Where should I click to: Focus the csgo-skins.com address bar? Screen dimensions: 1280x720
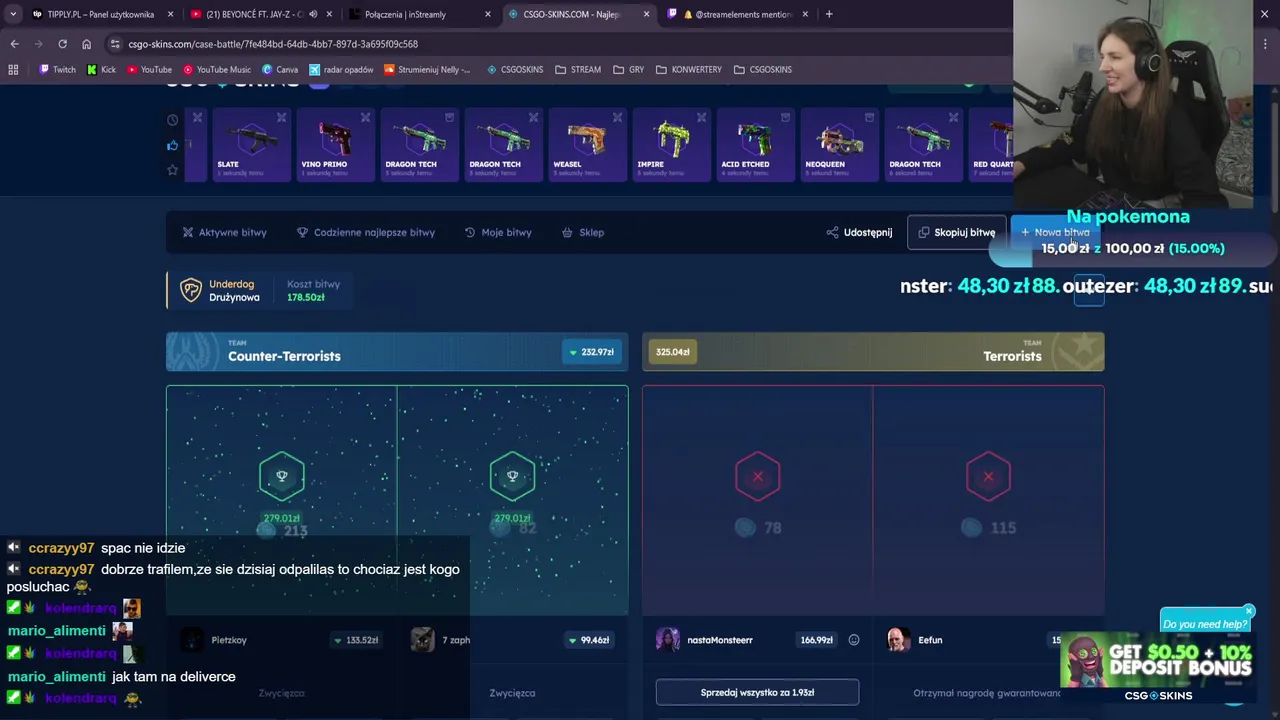pos(560,44)
